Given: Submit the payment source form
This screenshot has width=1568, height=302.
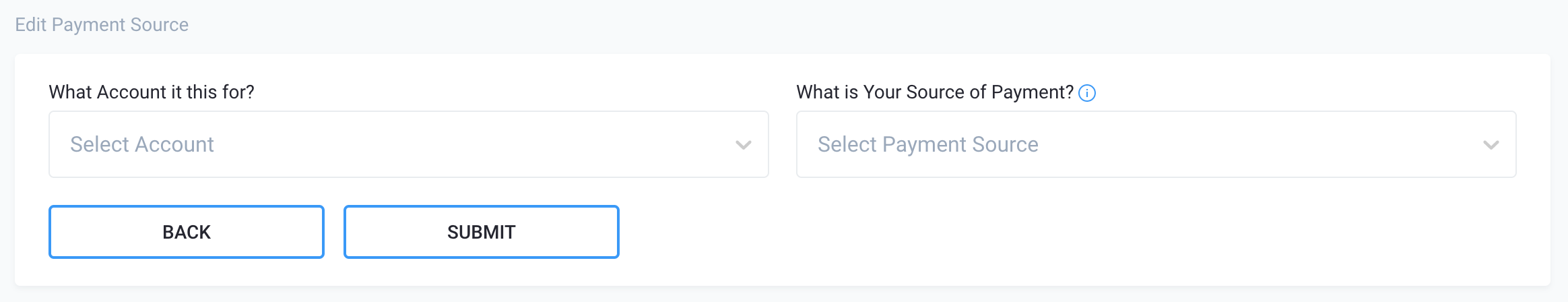Looking at the screenshot, I should [x=482, y=232].
